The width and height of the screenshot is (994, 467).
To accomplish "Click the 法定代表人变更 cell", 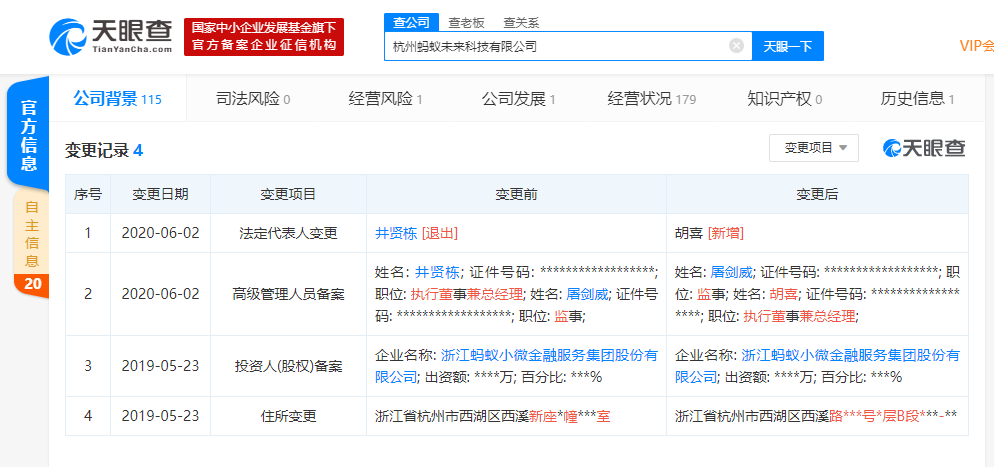I will 288,233.
